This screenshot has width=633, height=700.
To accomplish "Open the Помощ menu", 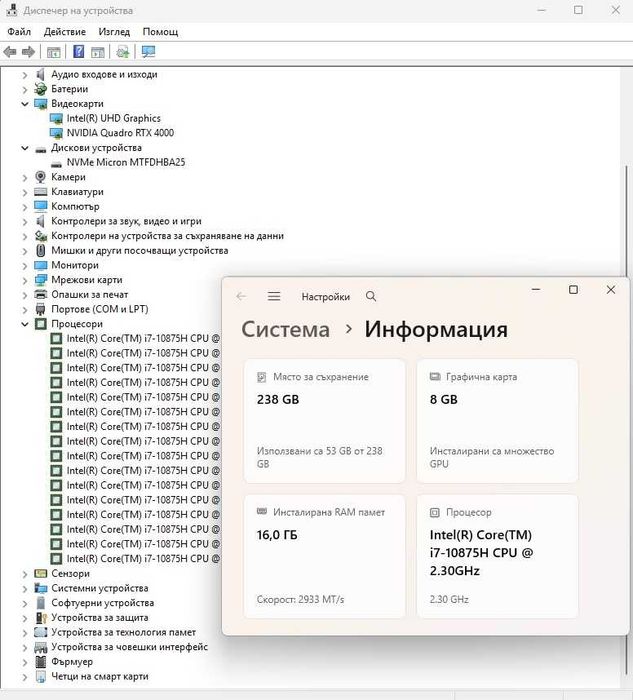I will coord(160,32).
